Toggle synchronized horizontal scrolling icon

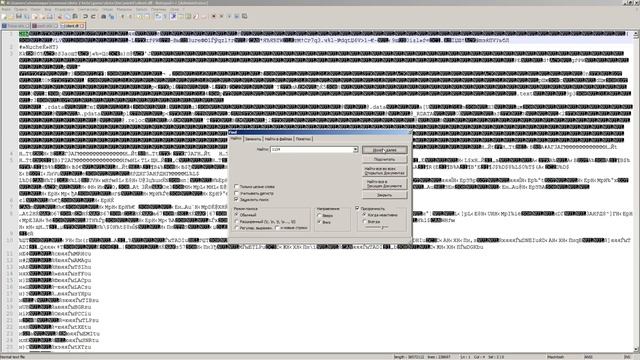coord(147,16)
